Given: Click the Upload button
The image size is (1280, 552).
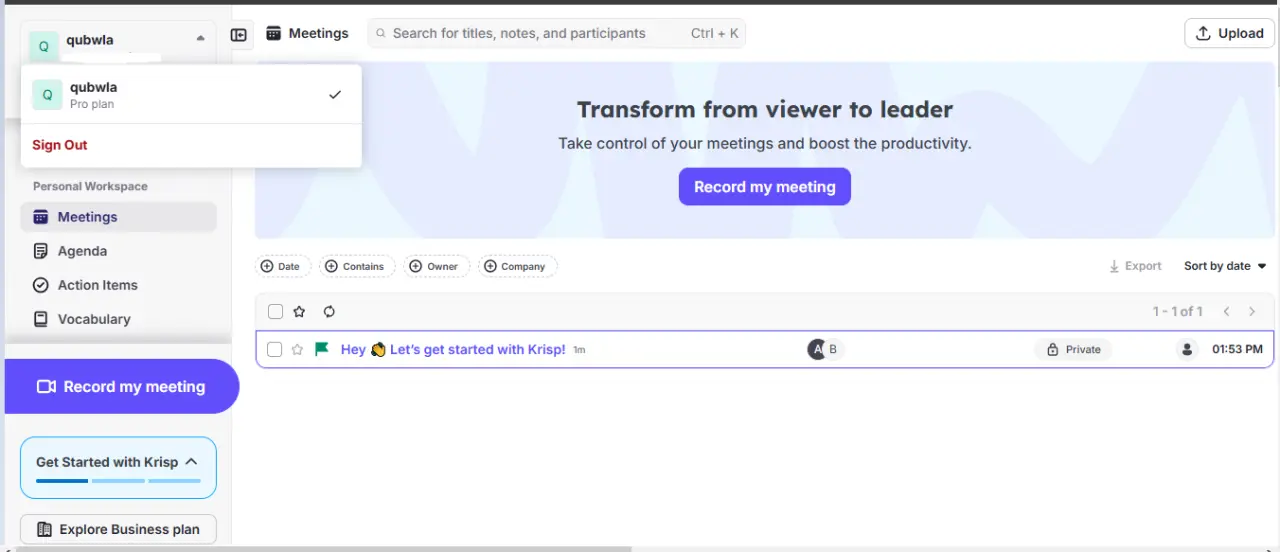Looking at the screenshot, I should click(x=1229, y=33).
